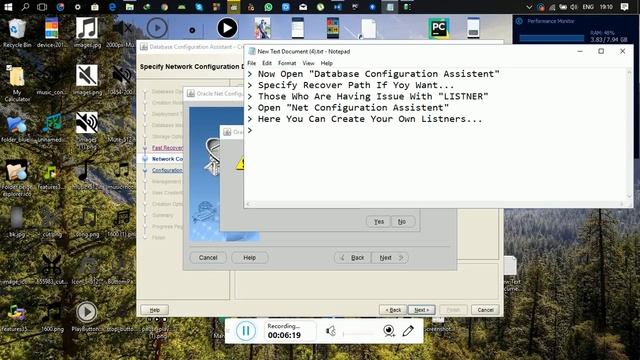The width and height of the screenshot is (640, 360).
Task: Open taskbar search magnifier
Action: [25, 7]
